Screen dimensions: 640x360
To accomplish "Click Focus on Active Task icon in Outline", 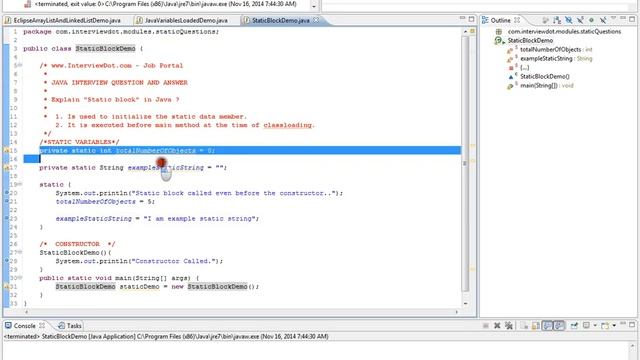I will (x=545, y=20).
